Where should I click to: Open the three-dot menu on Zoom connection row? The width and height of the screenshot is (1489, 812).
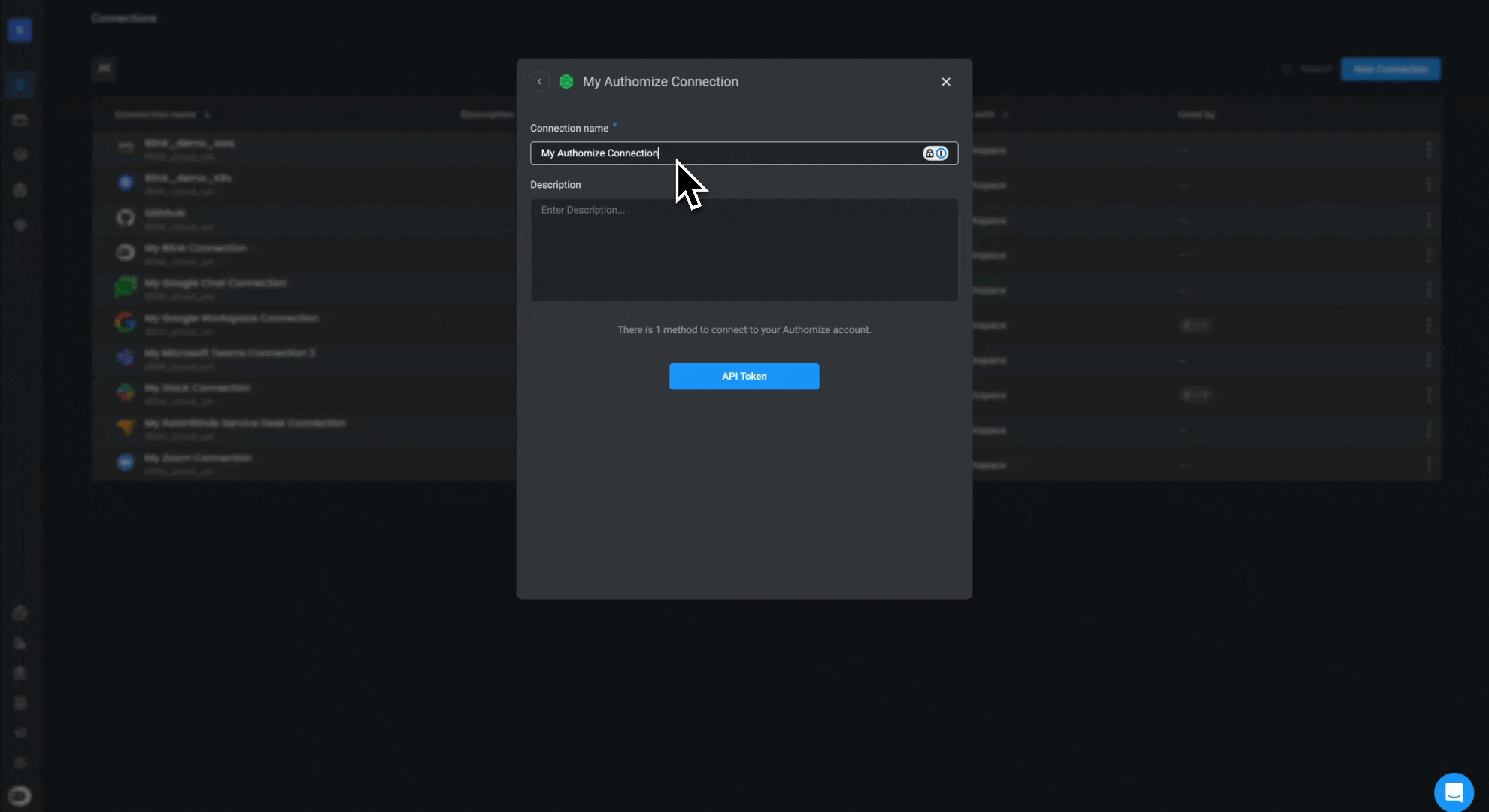click(1428, 465)
